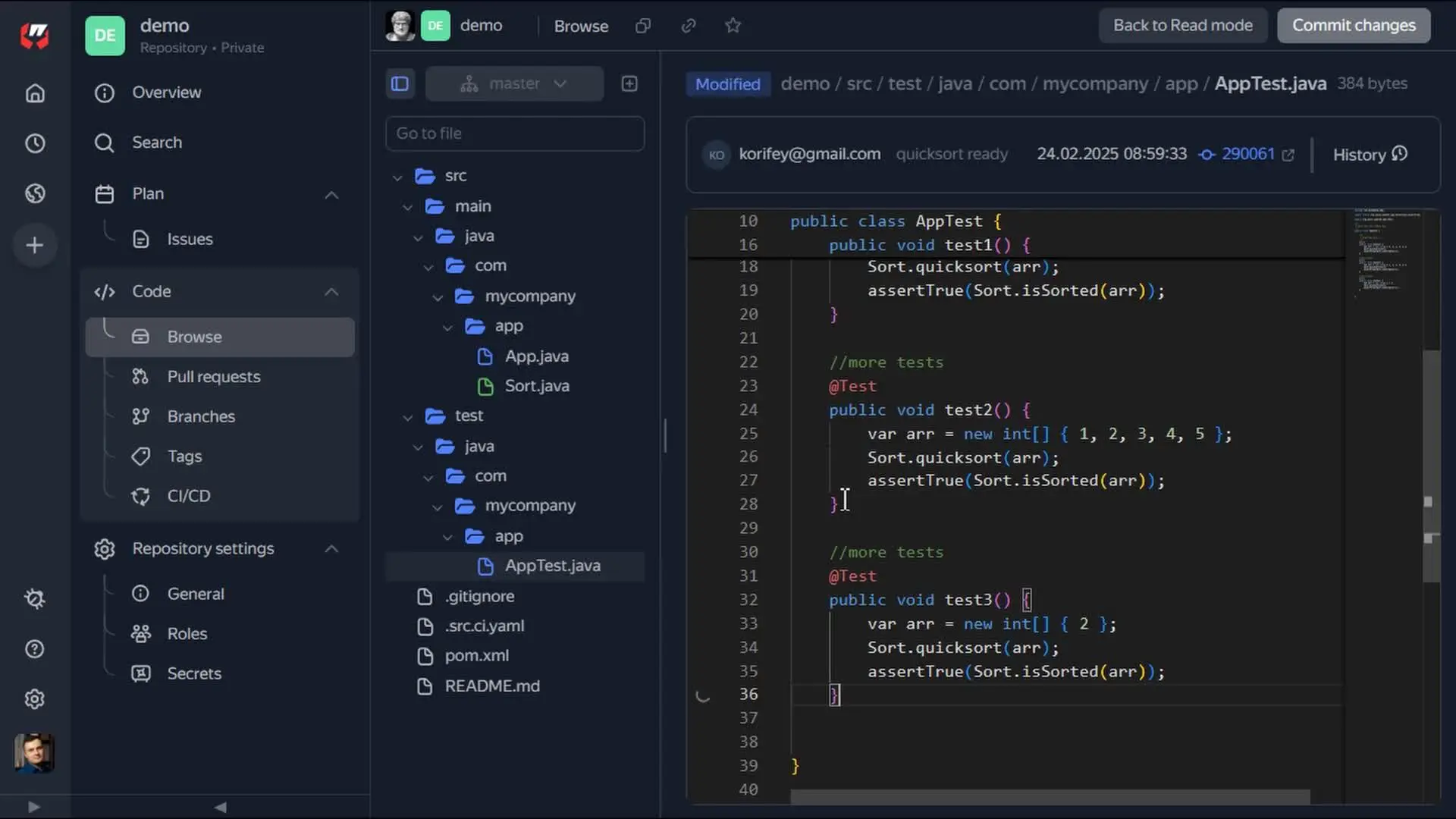Image resolution: width=1456 pixels, height=819 pixels.
Task: Click Commit changes button
Action: click(1354, 26)
